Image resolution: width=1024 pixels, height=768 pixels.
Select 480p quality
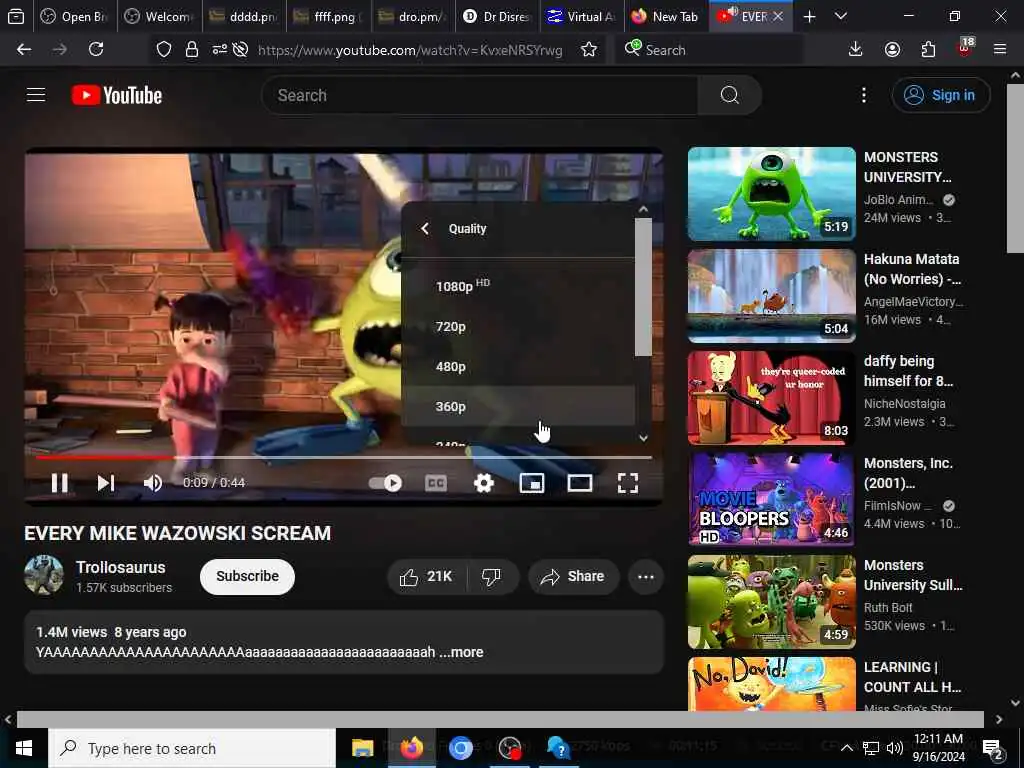pyautogui.click(x=517, y=366)
